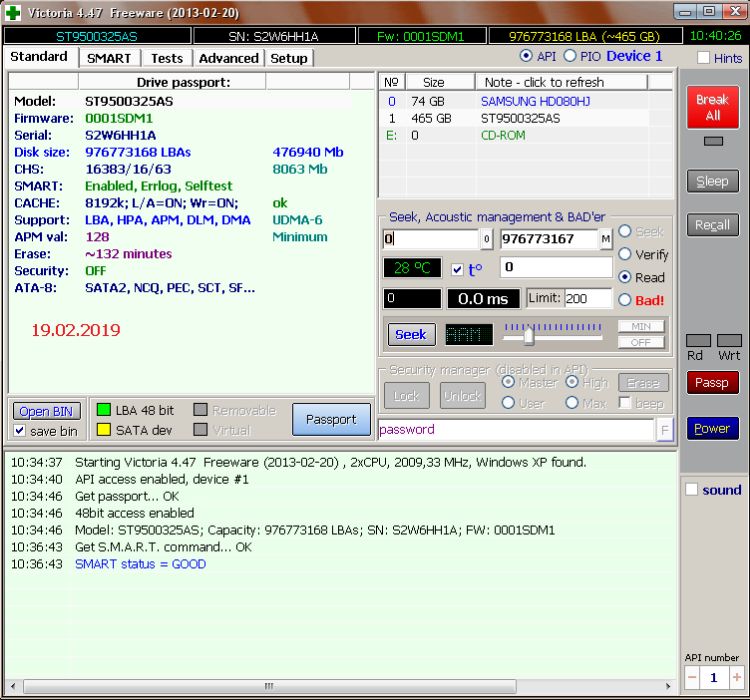Click the green cross Victoria app icon

pos(12,13)
